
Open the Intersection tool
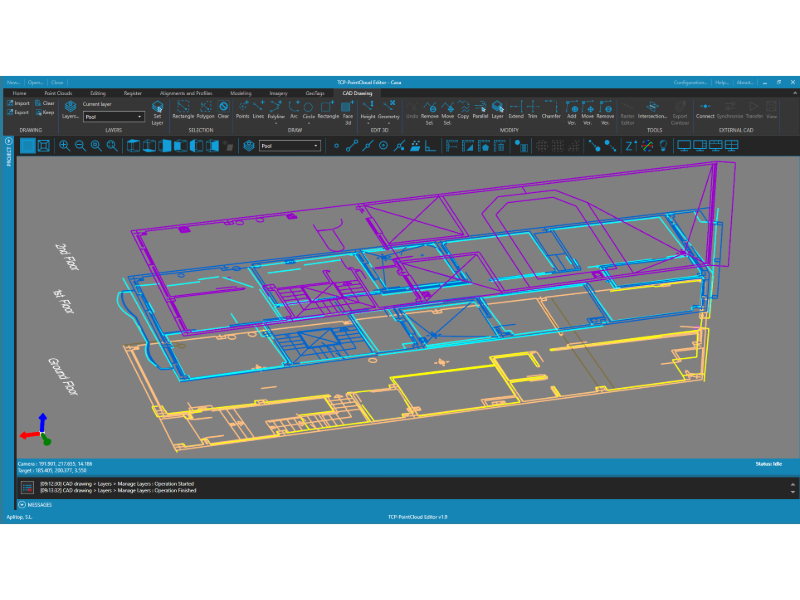[x=652, y=110]
